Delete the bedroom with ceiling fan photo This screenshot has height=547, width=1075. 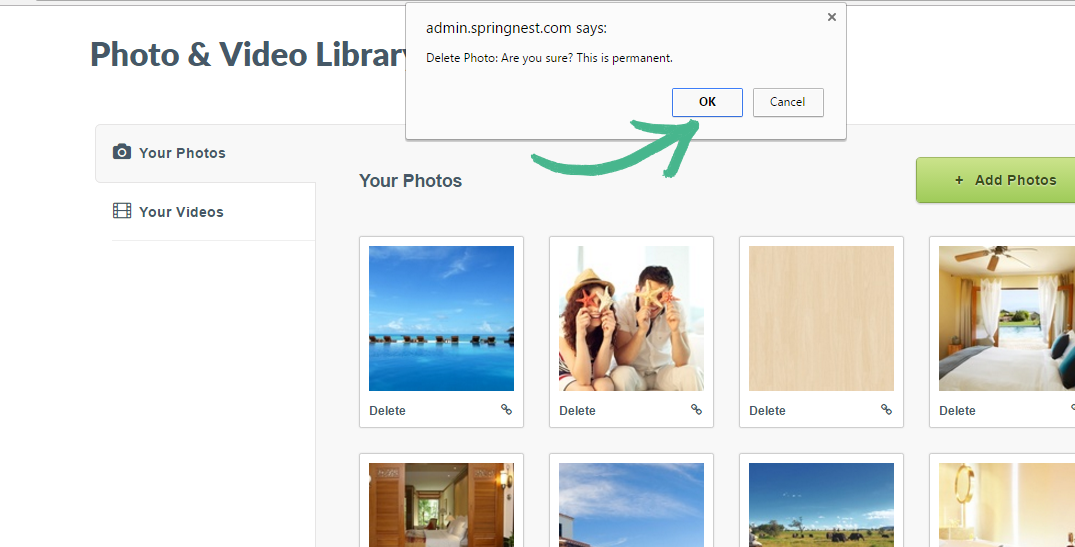(957, 411)
